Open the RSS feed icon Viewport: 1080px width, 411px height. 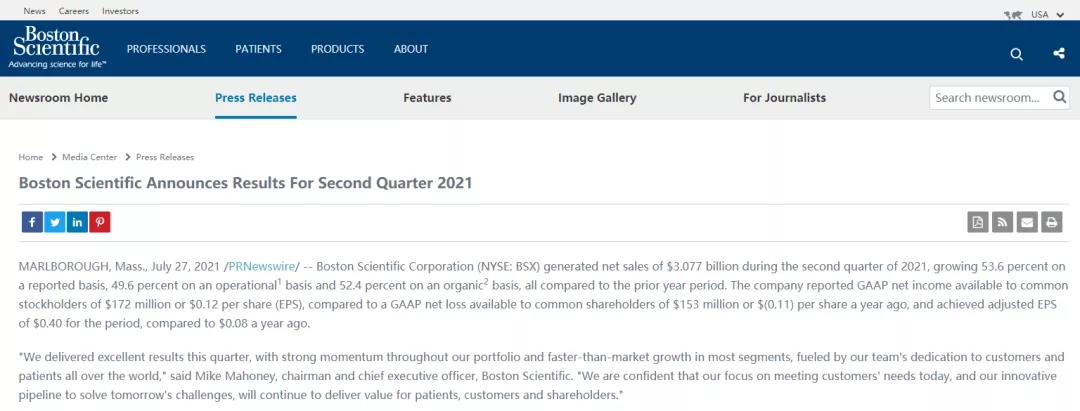[1002, 222]
